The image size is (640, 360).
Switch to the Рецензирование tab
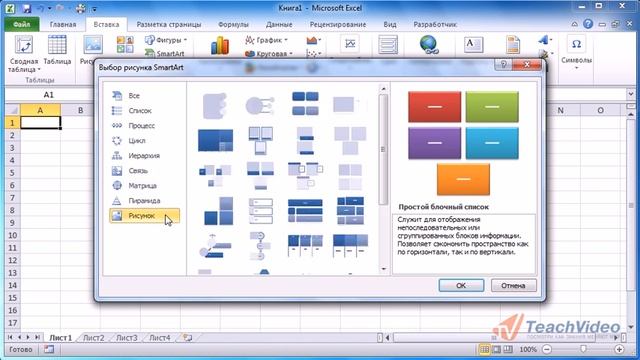pos(338,24)
